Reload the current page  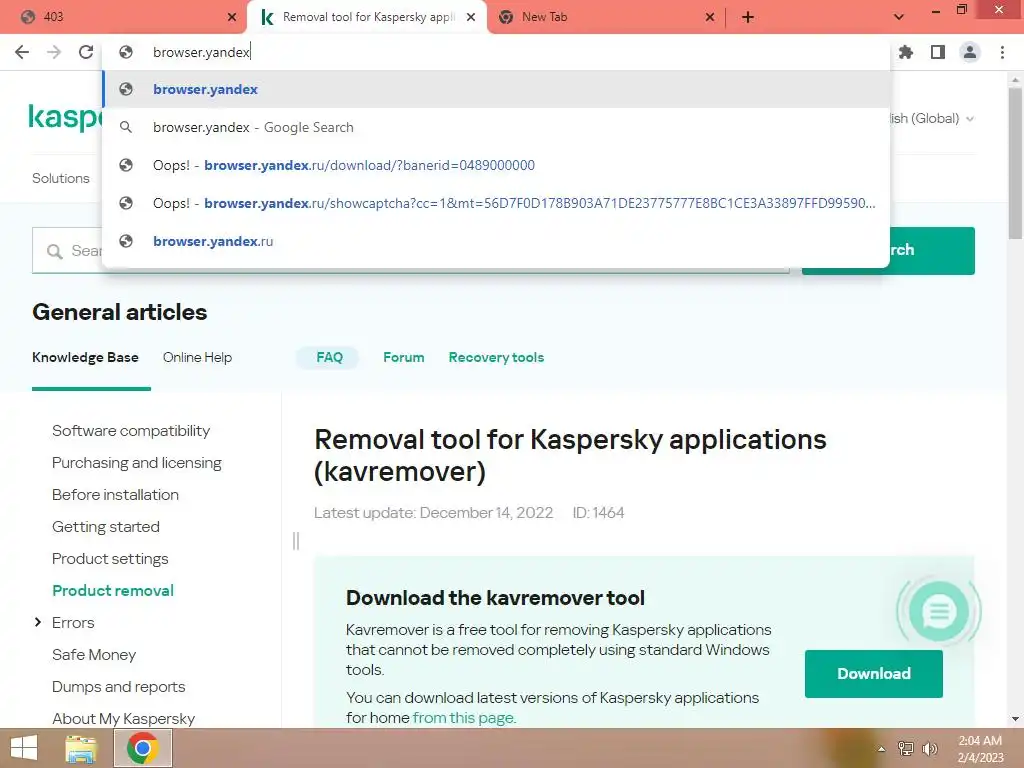point(86,52)
